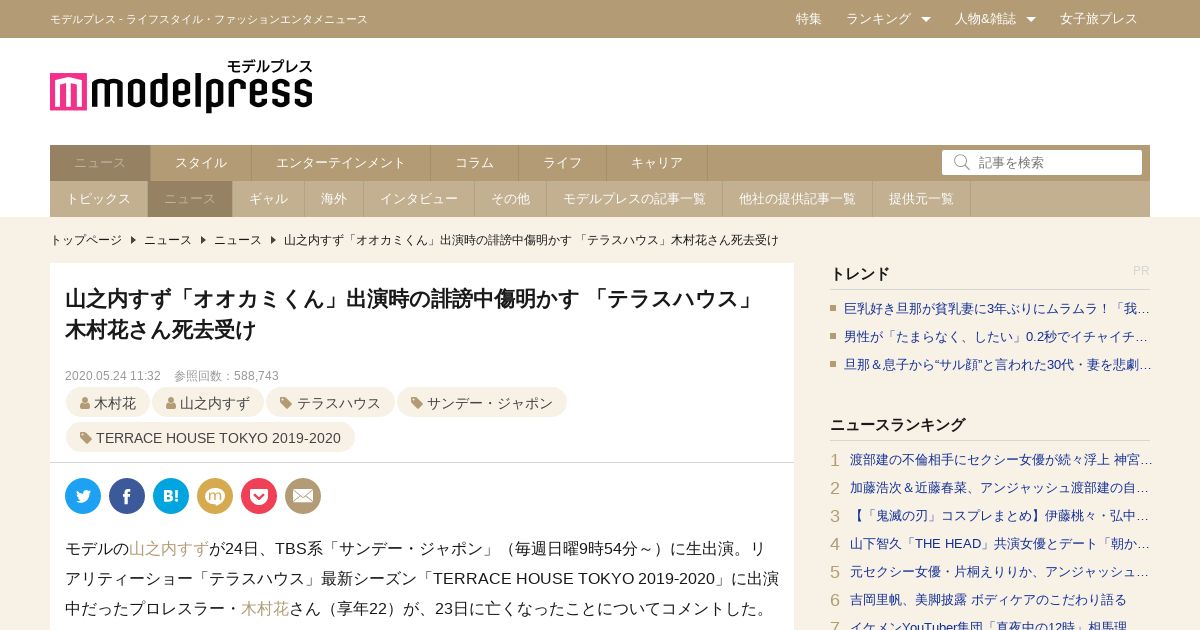Click the 山之内すず tag
The height and width of the screenshot is (630, 1200).
208,404
